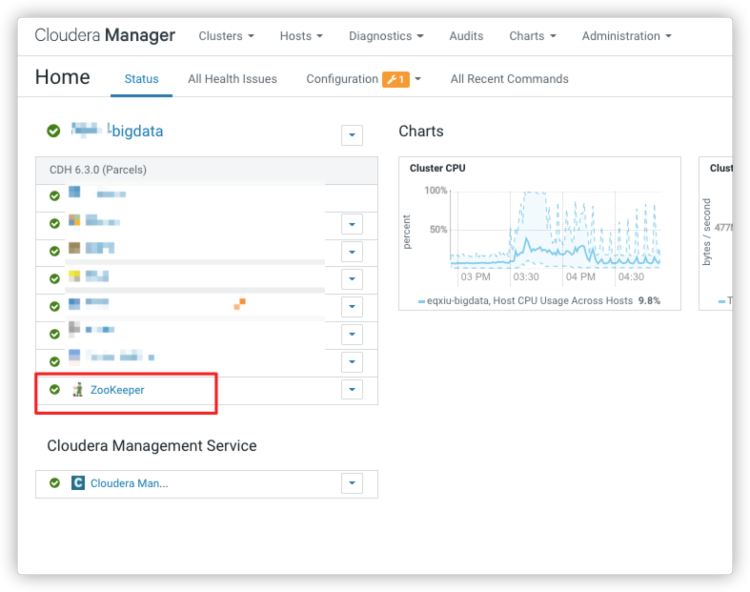Click the health checkmark of the first service row
This screenshot has height=592, width=750.
click(x=55, y=196)
